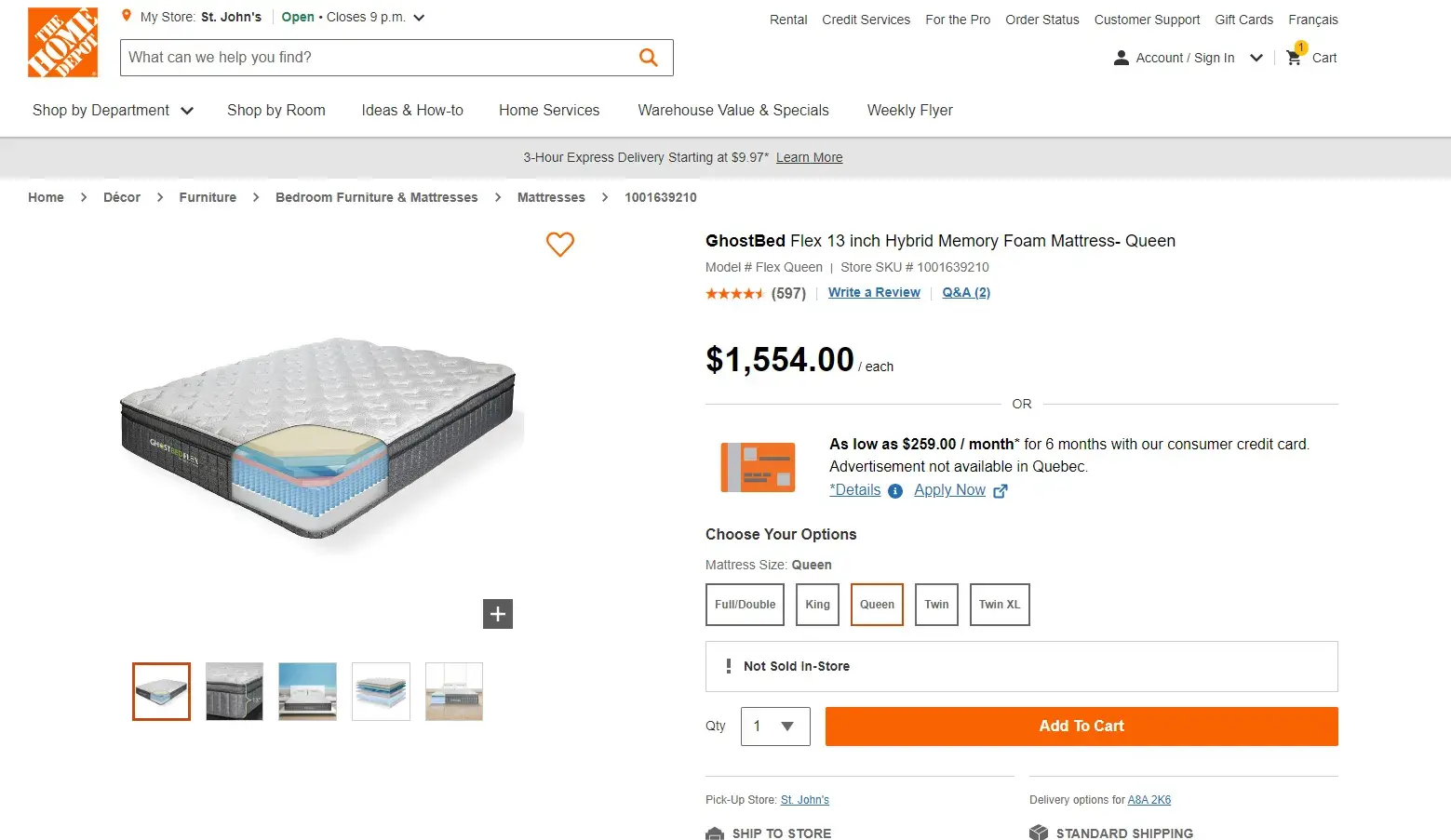Expand the store hours chevron

pos(419,18)
